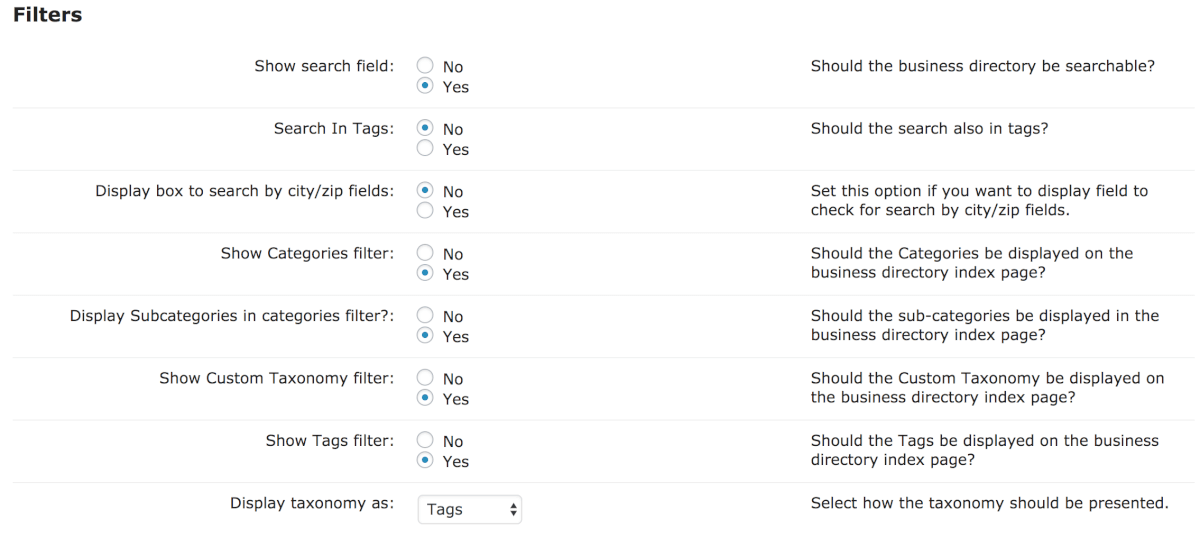Enable Yes for Search In Tags
This screenshot has height=537, width=1200.
[425, 149]
